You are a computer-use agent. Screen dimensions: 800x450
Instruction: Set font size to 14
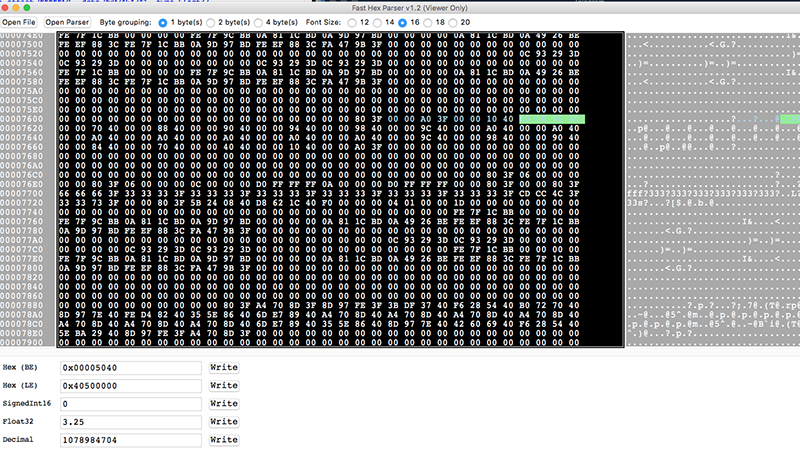tap(377, 23)
